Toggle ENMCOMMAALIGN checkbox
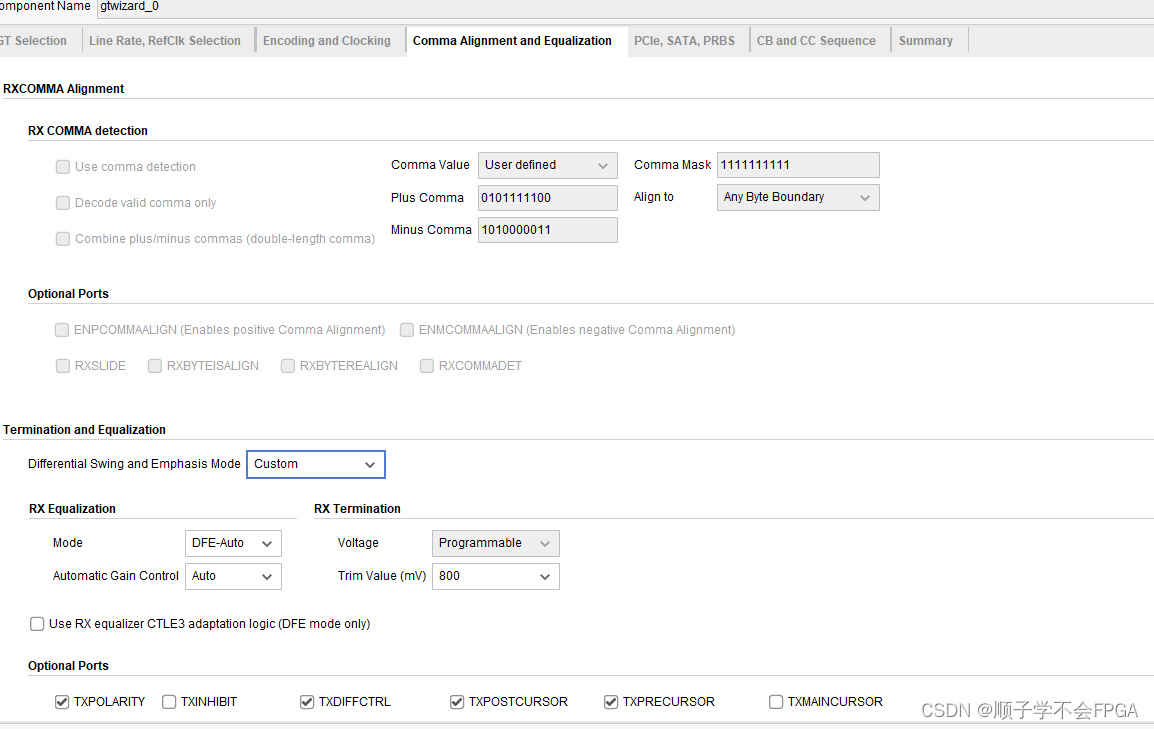1154x729 pixels. click(x=407, y=330)
